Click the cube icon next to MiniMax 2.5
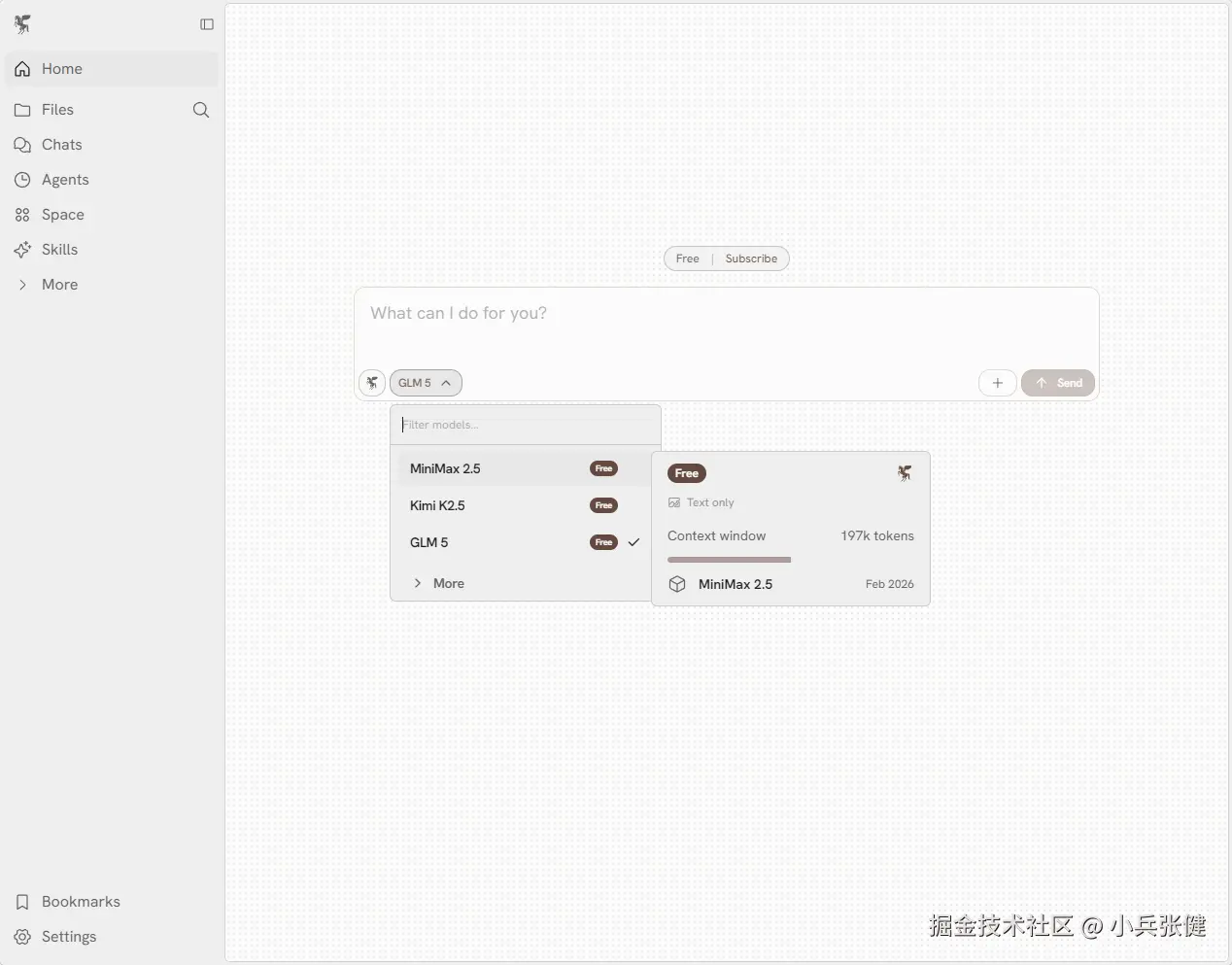The width and height of the screenshot is (1232, 965). 677,584
